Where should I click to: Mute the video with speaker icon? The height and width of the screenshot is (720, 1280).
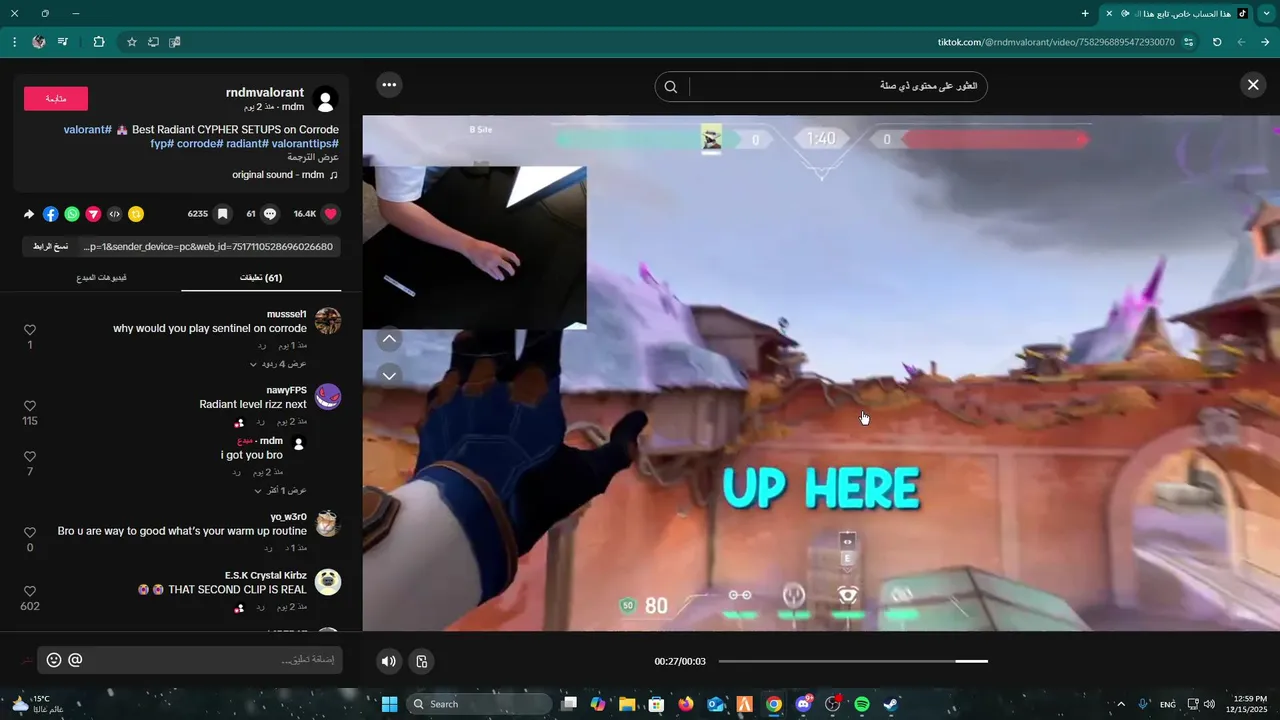pos(389,661)
